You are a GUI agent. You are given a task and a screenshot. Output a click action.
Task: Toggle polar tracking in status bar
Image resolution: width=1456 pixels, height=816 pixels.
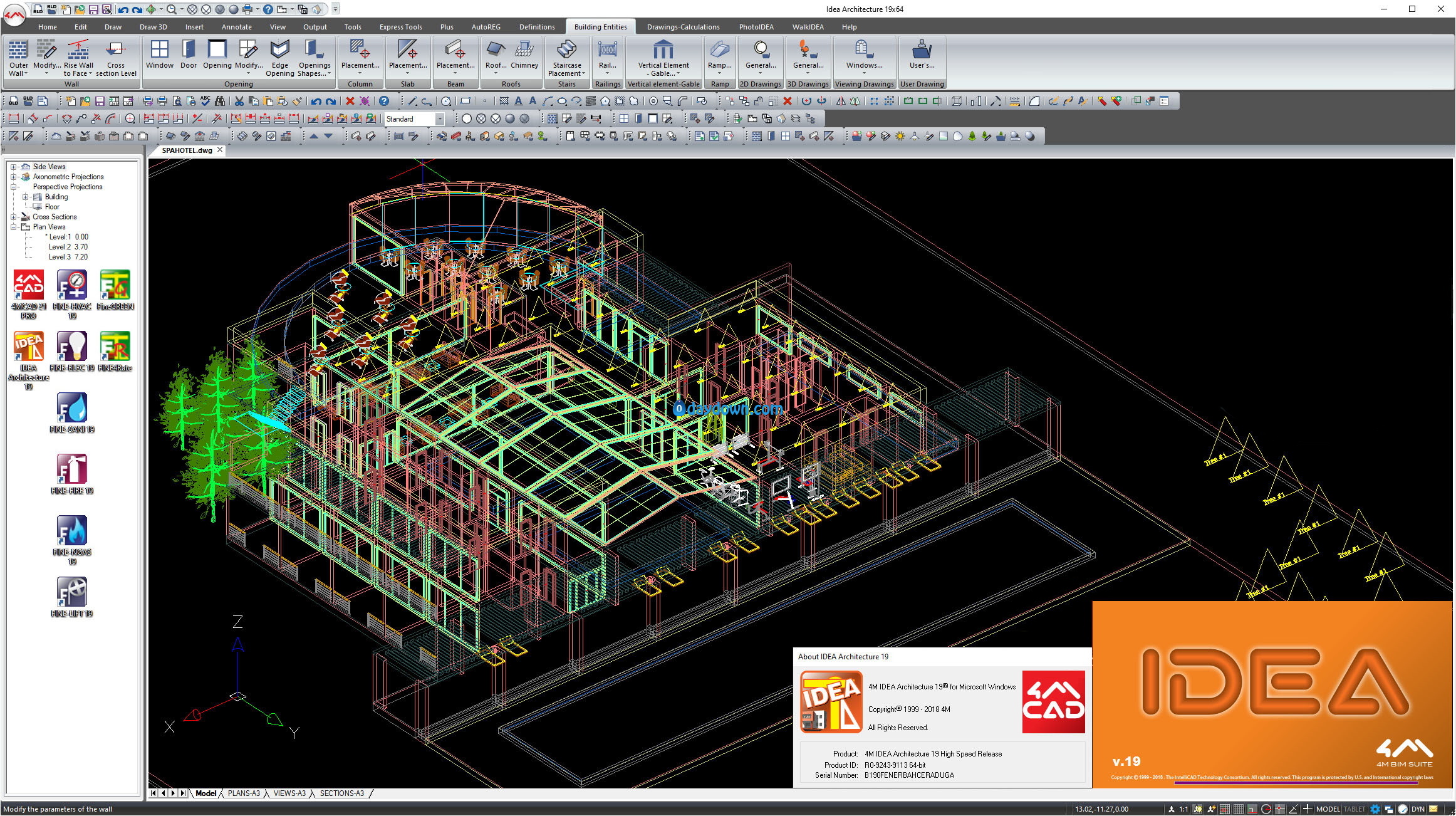(1266, 809)
